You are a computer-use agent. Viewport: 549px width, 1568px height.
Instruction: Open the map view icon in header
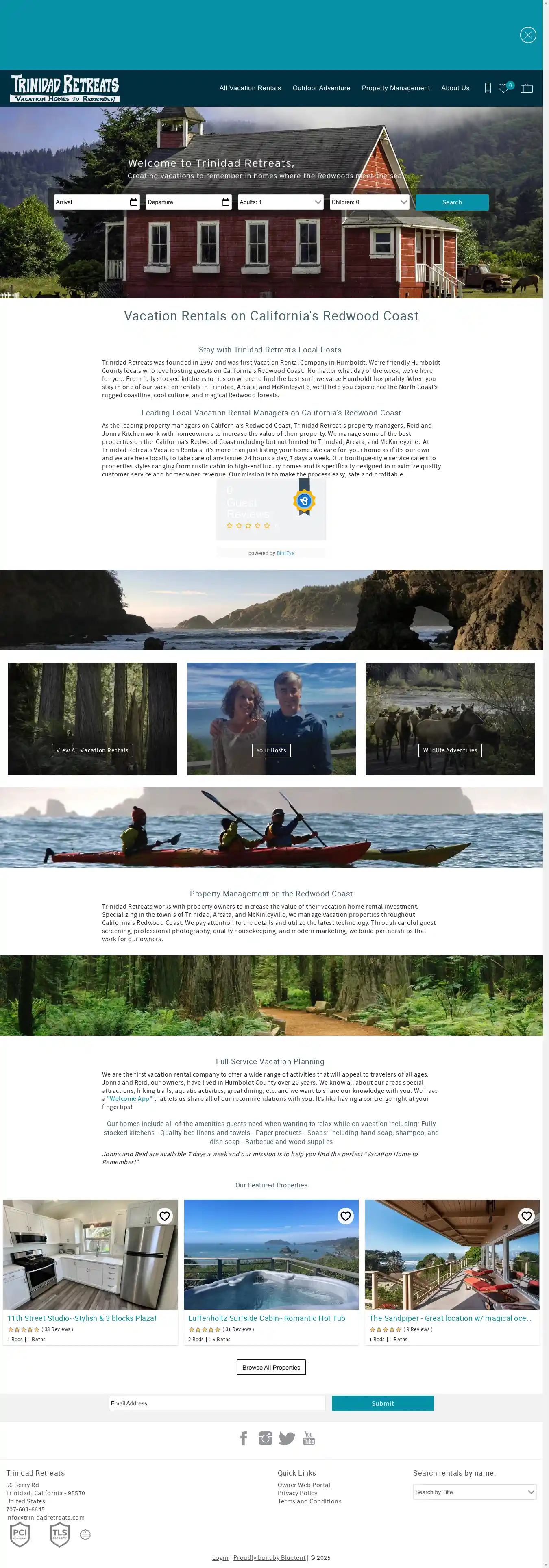(527, 88)
